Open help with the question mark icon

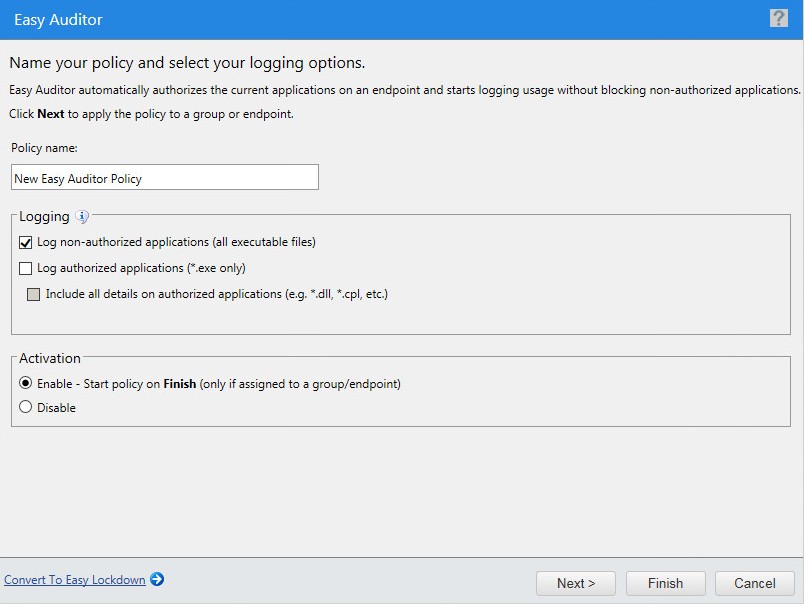[778, 19]
